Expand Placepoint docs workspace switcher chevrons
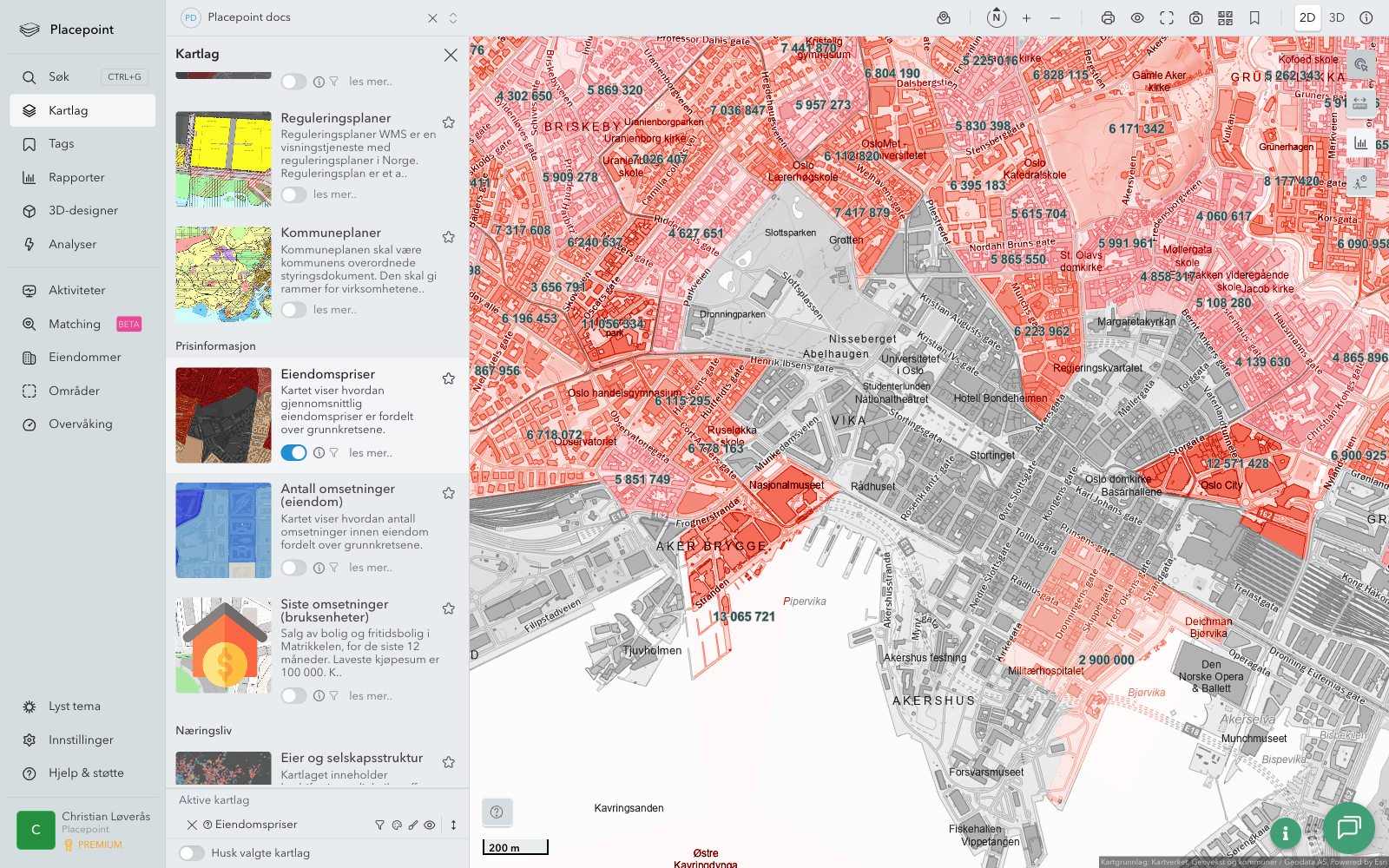1389x868 pixels. click(453, 18)
